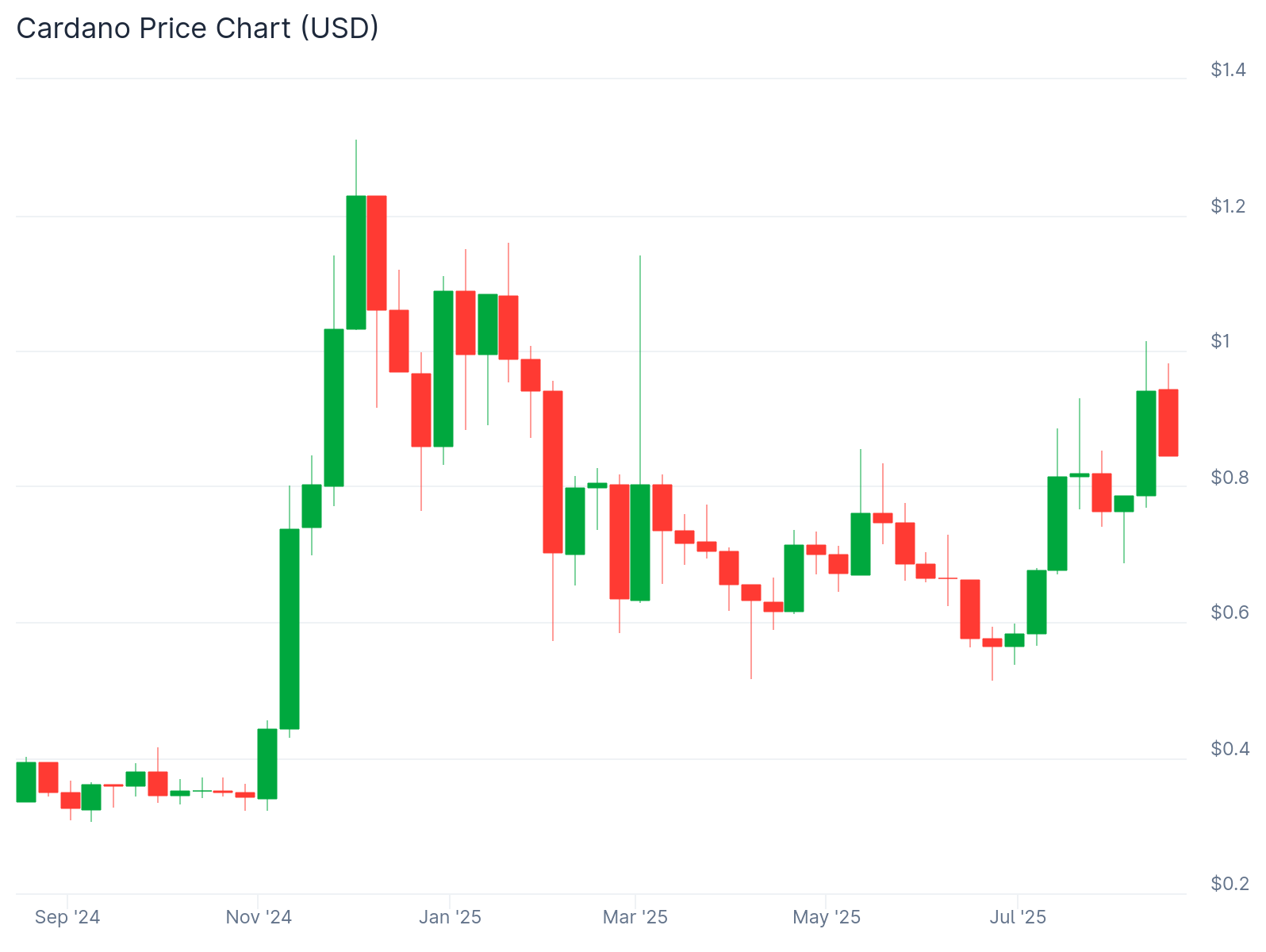Click the Jan '25 date label
The height and width of the screenshot is (952, 1266).
coord(450,918)
